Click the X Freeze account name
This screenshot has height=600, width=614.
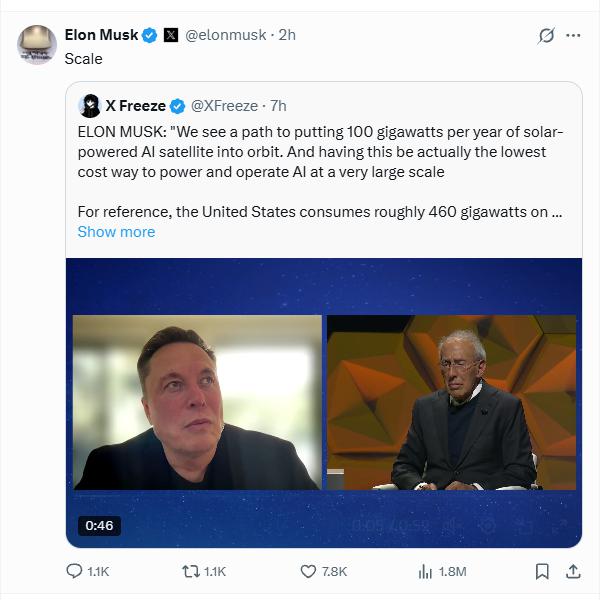pos(135,106)
